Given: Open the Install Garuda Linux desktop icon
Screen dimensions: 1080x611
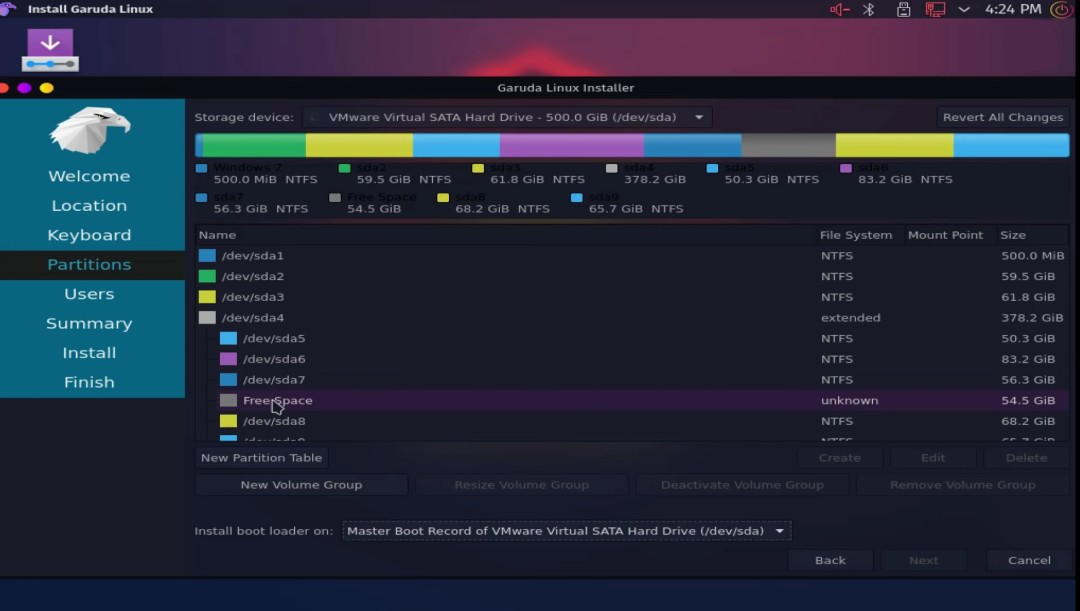Looking at the screenshot, I should (x=50, y=50).
